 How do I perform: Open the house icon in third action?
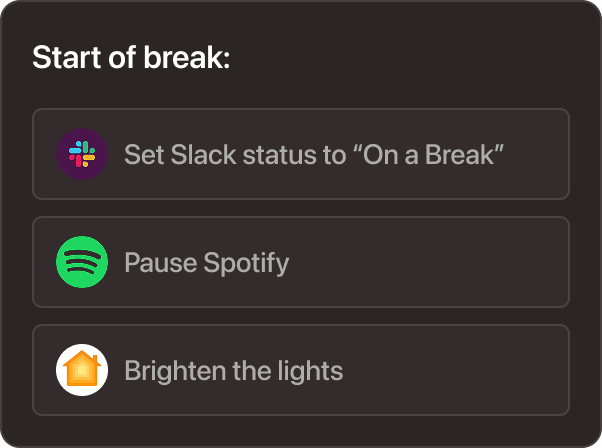(82, 370)
